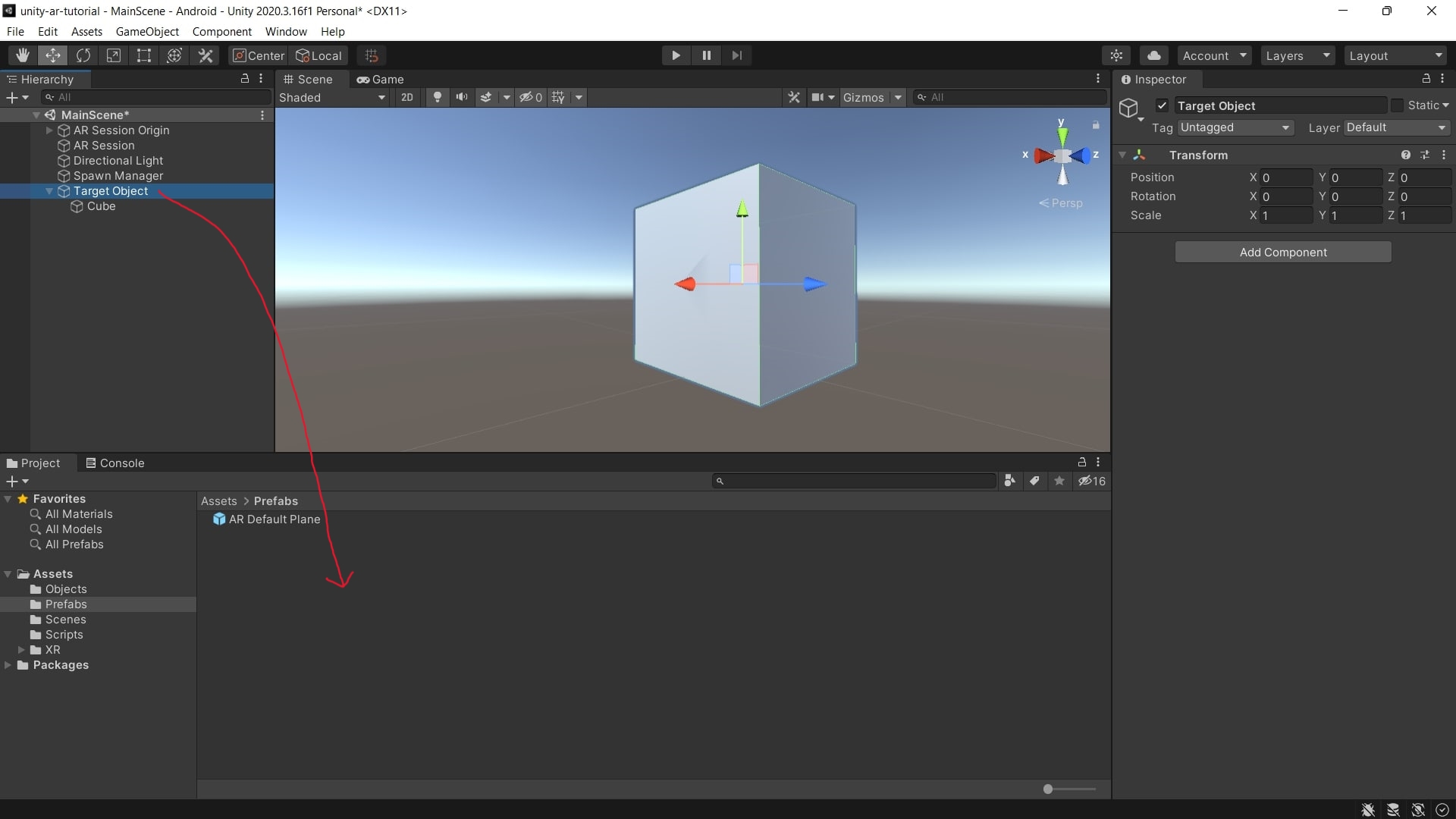Open Layer Default dropdown
Image resolution: width=1456 pixels, height=819 pixels.
tap(1397, 127)
